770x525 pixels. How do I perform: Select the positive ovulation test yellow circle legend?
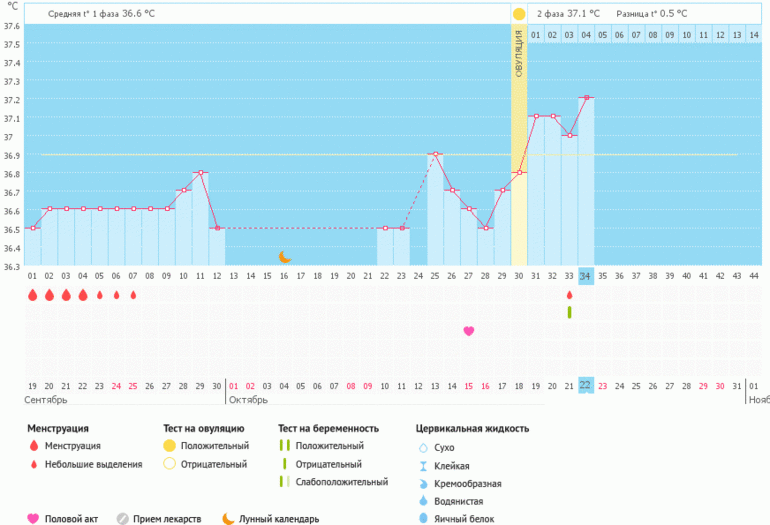pos(169,446)
